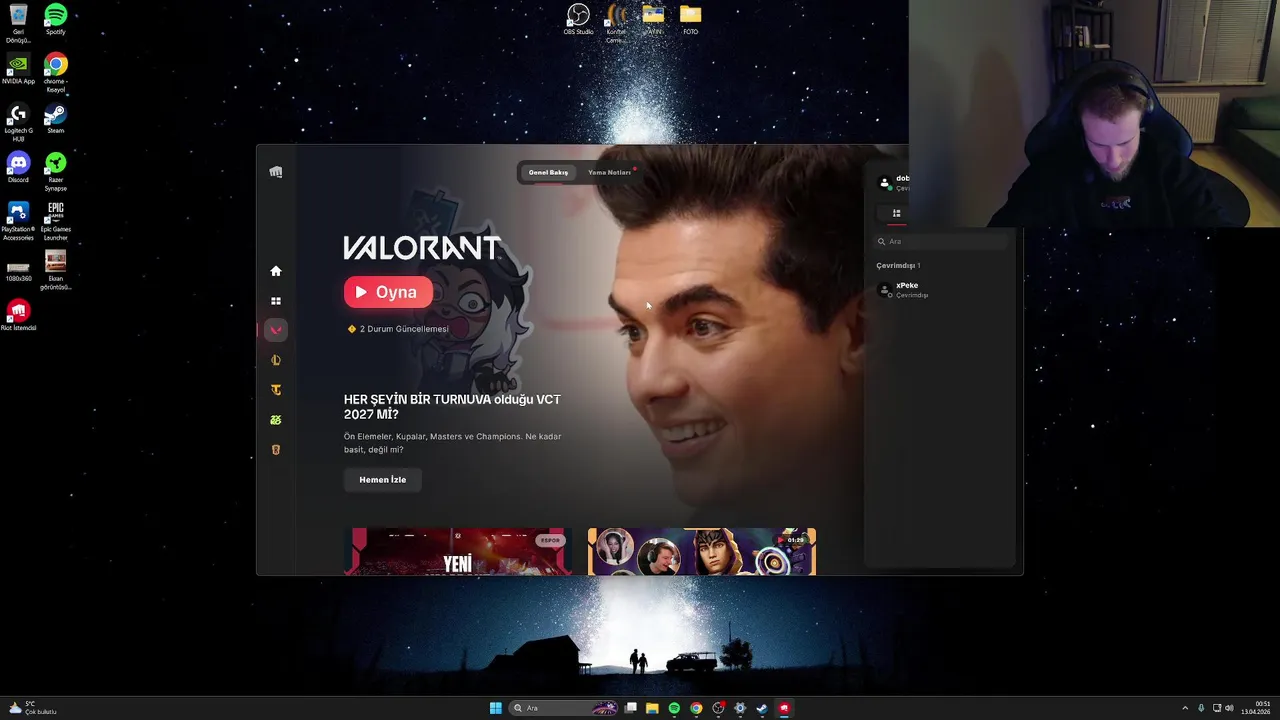Click the red Oyna play button
The width and height of the screenshot is (1280, 720).
388,292
